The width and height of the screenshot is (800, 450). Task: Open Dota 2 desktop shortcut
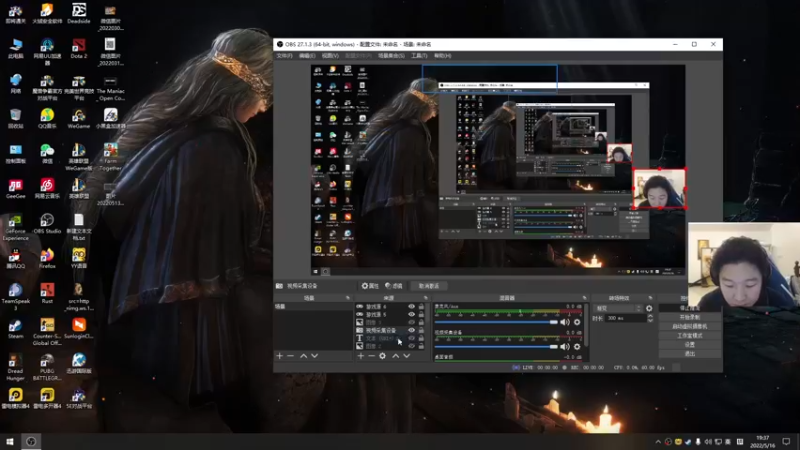click(x=79, y=48)
